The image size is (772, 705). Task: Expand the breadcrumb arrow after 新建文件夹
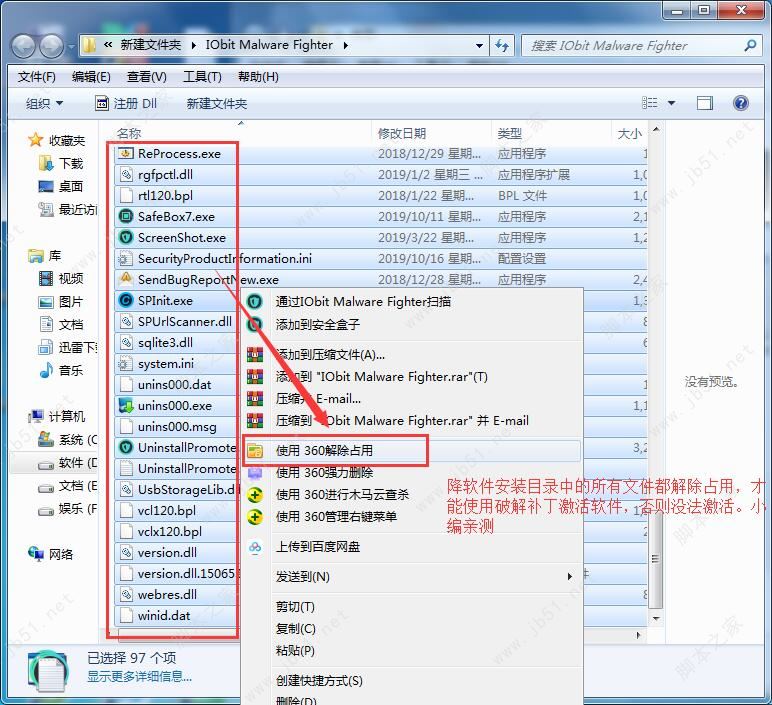[193, 45]
